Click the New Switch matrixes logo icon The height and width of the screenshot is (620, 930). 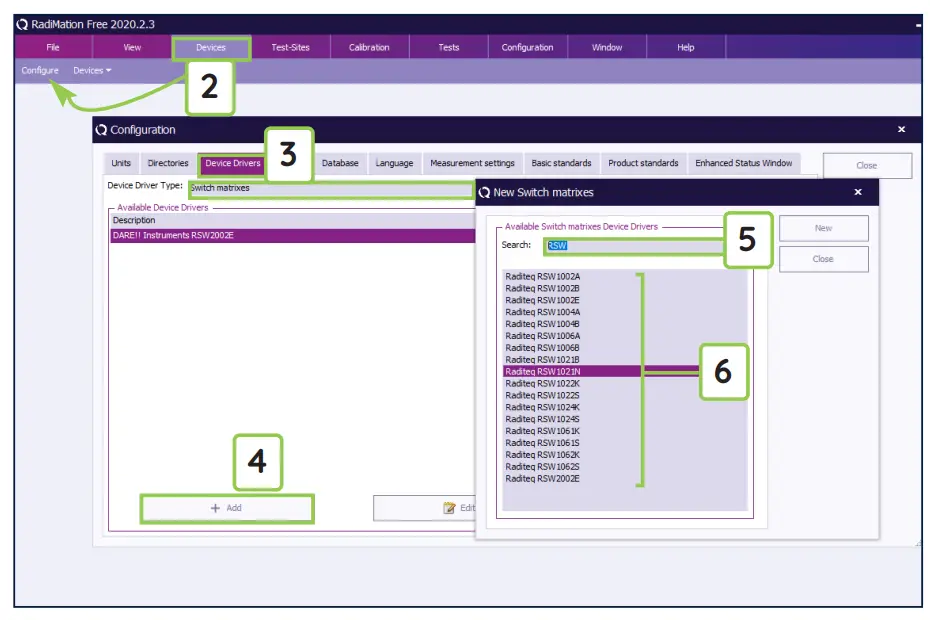click(x=485, y=192)
